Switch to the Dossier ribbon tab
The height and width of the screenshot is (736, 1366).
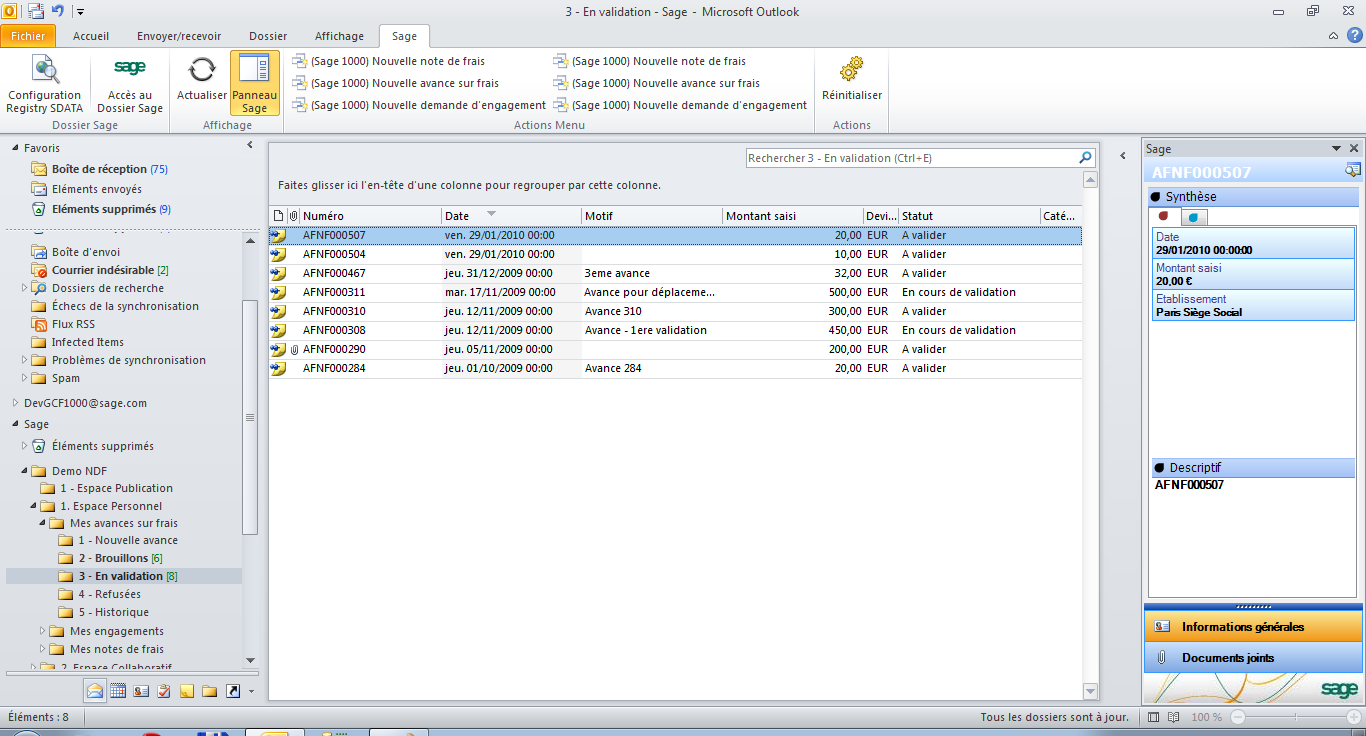(x=268, y=36)
